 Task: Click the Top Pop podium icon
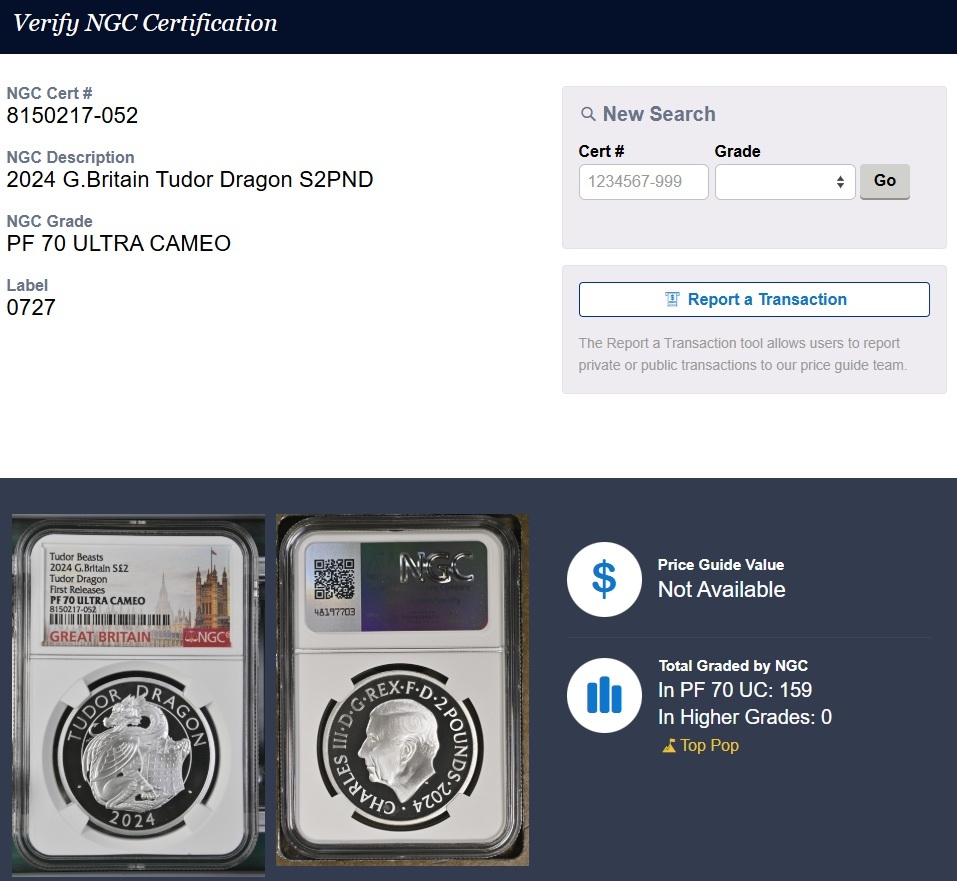pos(669,745)
